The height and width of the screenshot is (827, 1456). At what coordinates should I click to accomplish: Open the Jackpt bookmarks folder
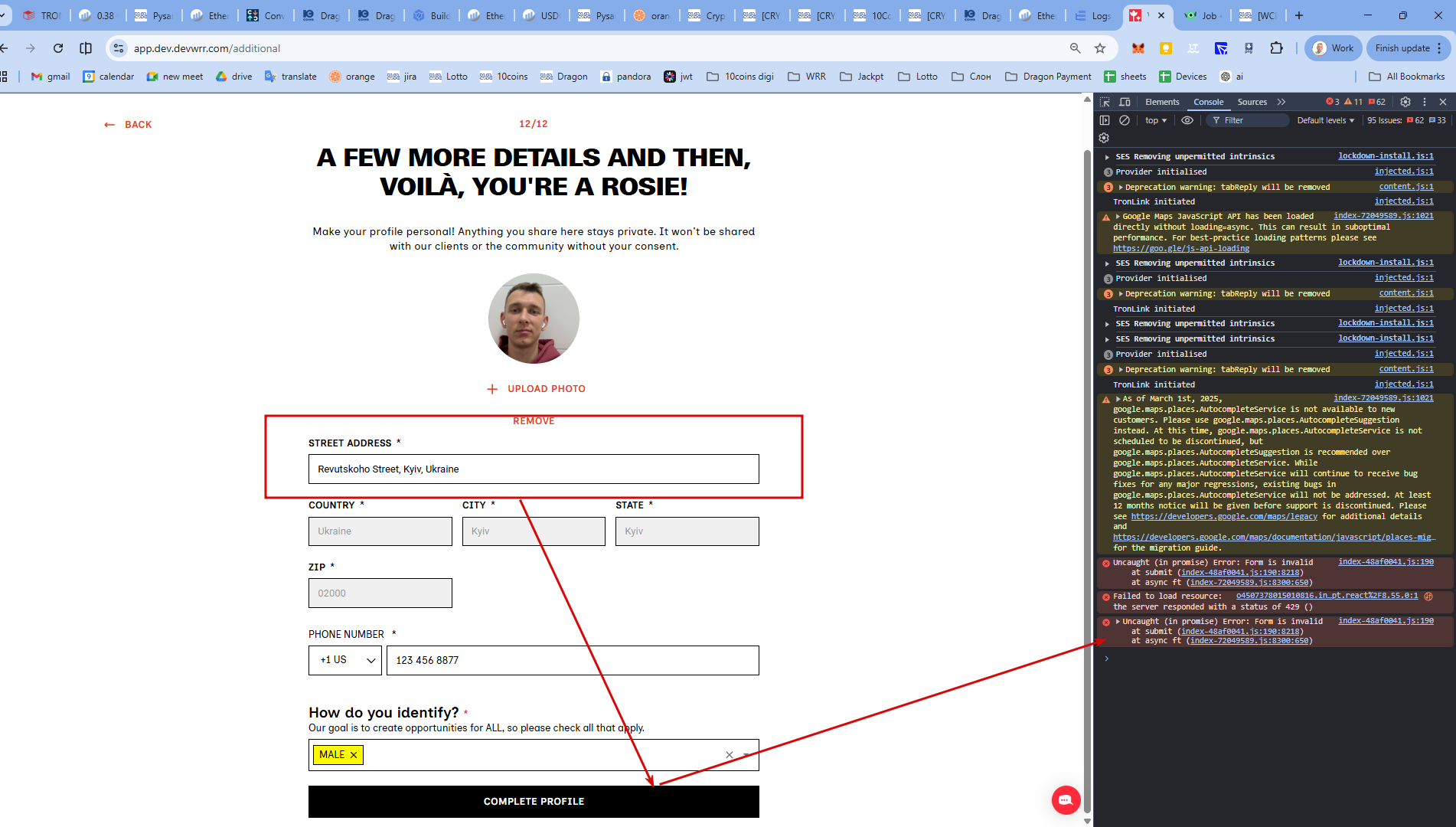[x=862, y=77]
